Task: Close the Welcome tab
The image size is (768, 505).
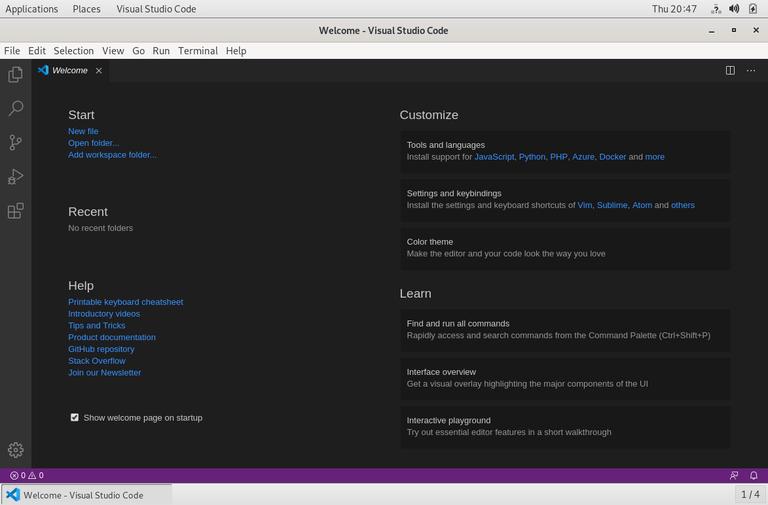Action: (x=99, y=71)
